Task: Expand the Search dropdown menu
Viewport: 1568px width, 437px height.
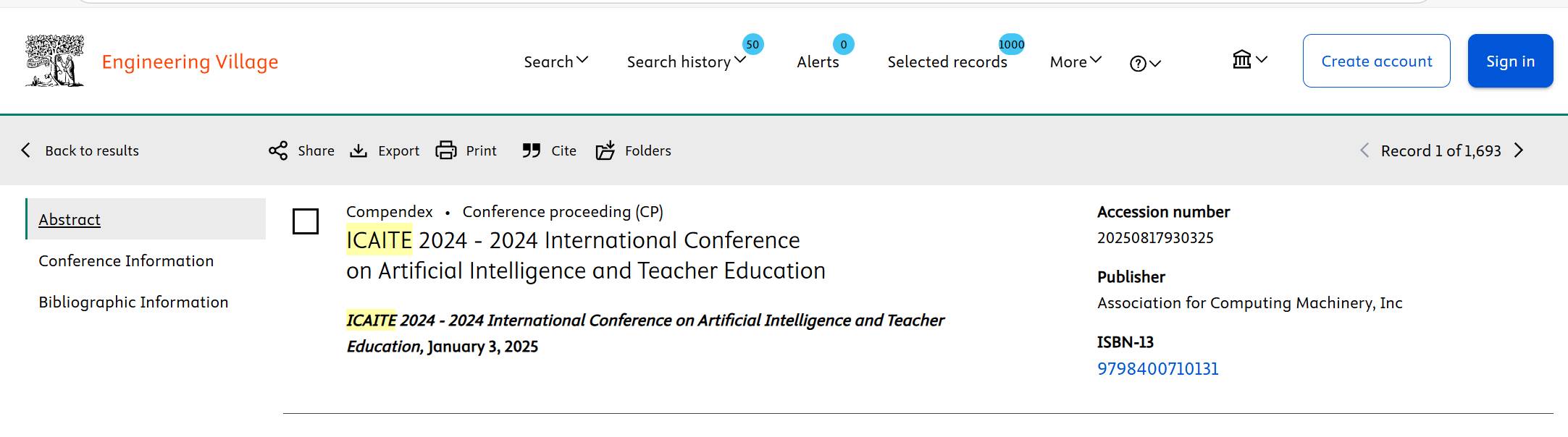Action: point(555,61)
